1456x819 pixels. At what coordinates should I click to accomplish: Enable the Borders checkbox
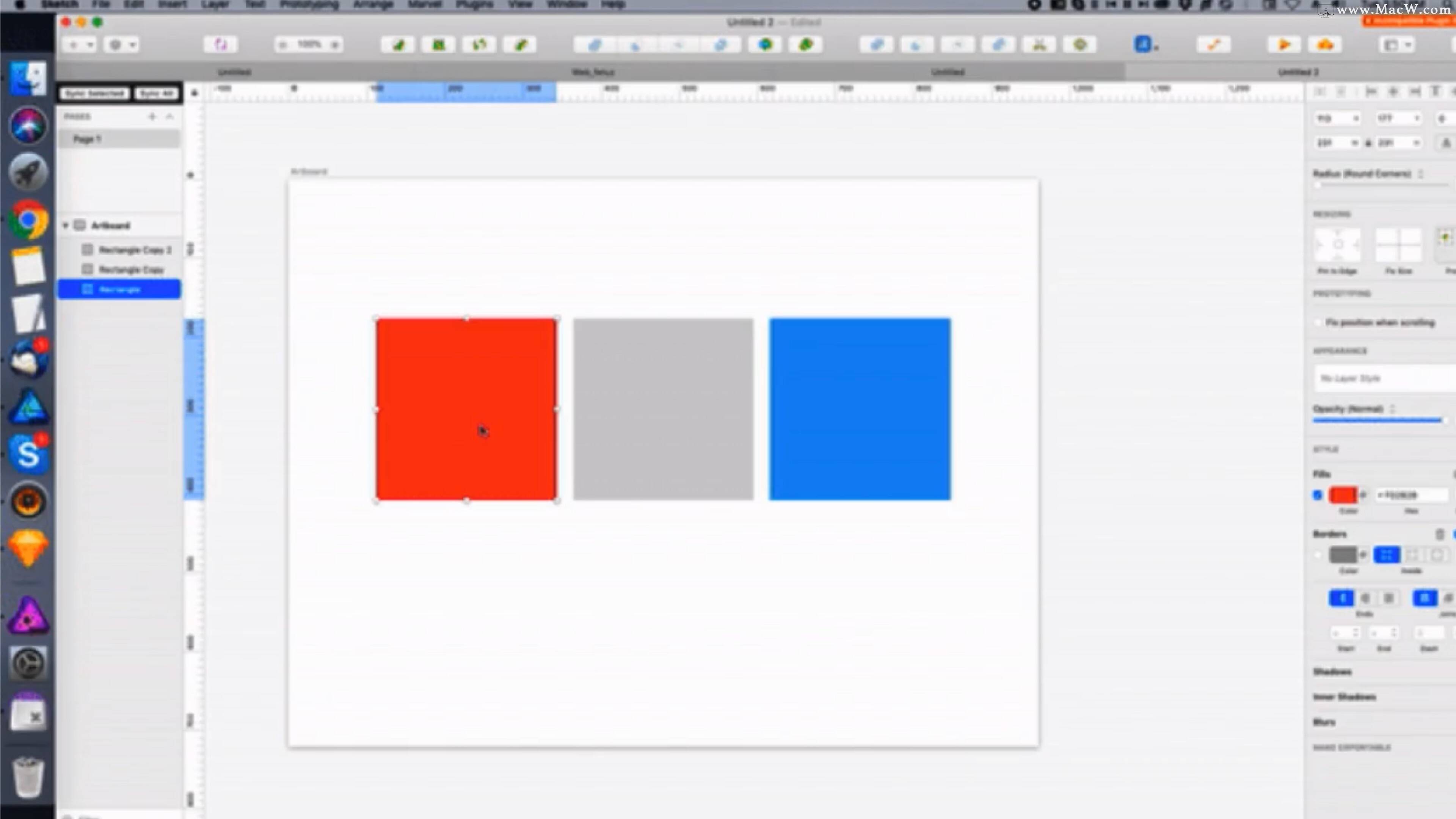coord(1318,555)
